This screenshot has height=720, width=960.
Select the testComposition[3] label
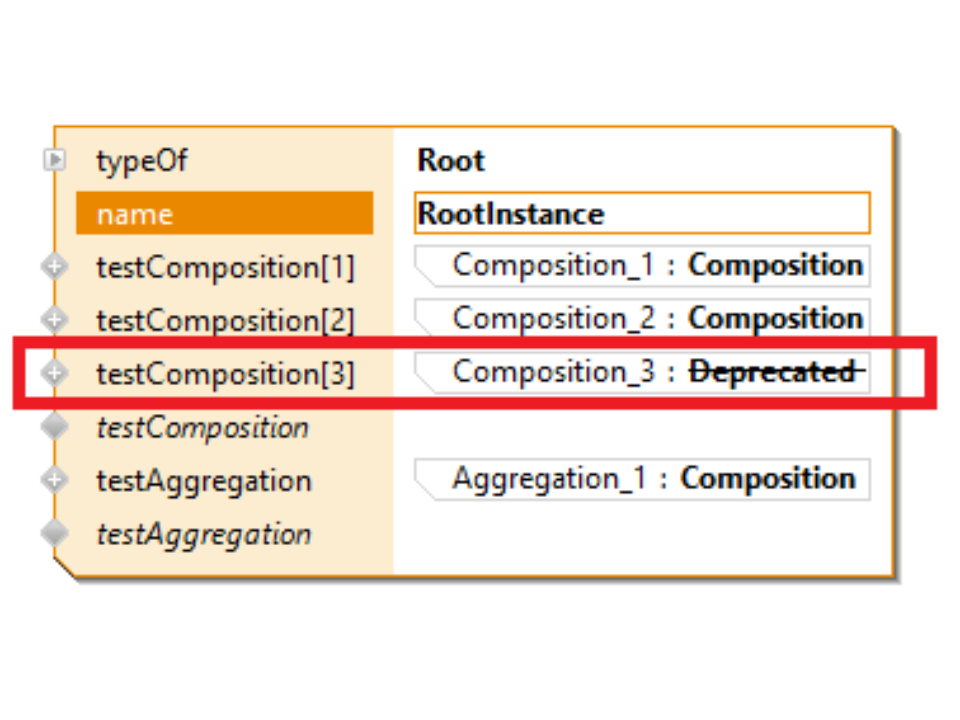click(x=225, y=373)
